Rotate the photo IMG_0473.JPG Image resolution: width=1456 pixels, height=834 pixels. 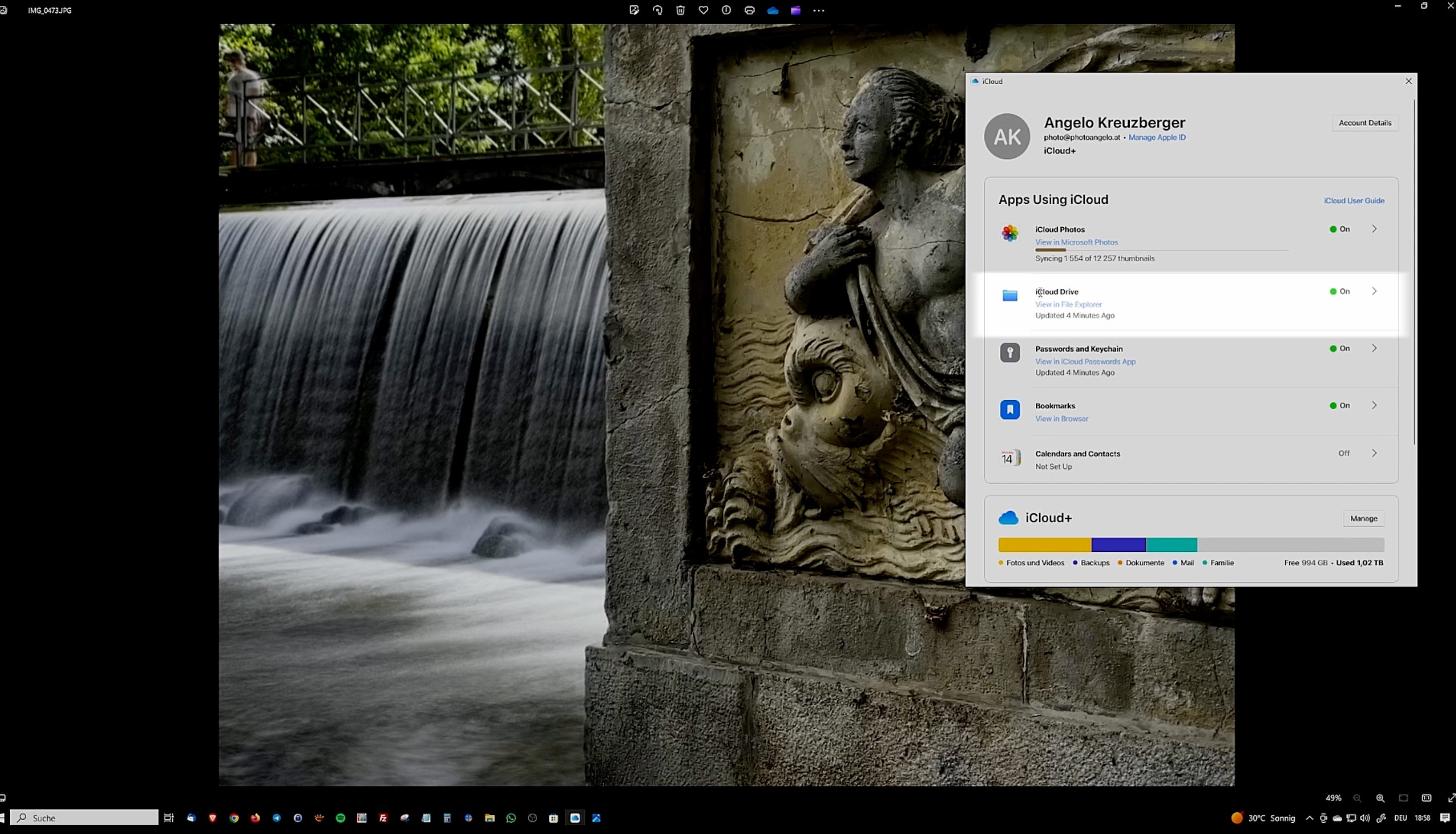(657, 10)
